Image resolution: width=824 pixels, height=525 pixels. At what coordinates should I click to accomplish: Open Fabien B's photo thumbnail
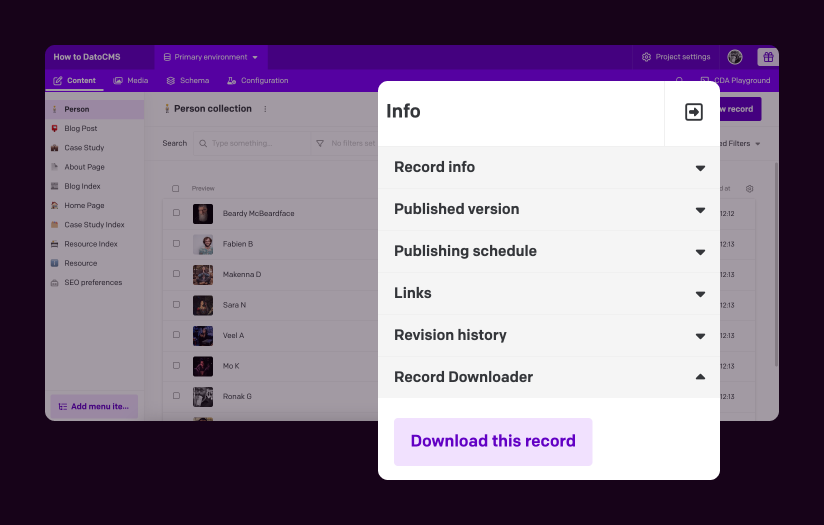click(203, 244)
